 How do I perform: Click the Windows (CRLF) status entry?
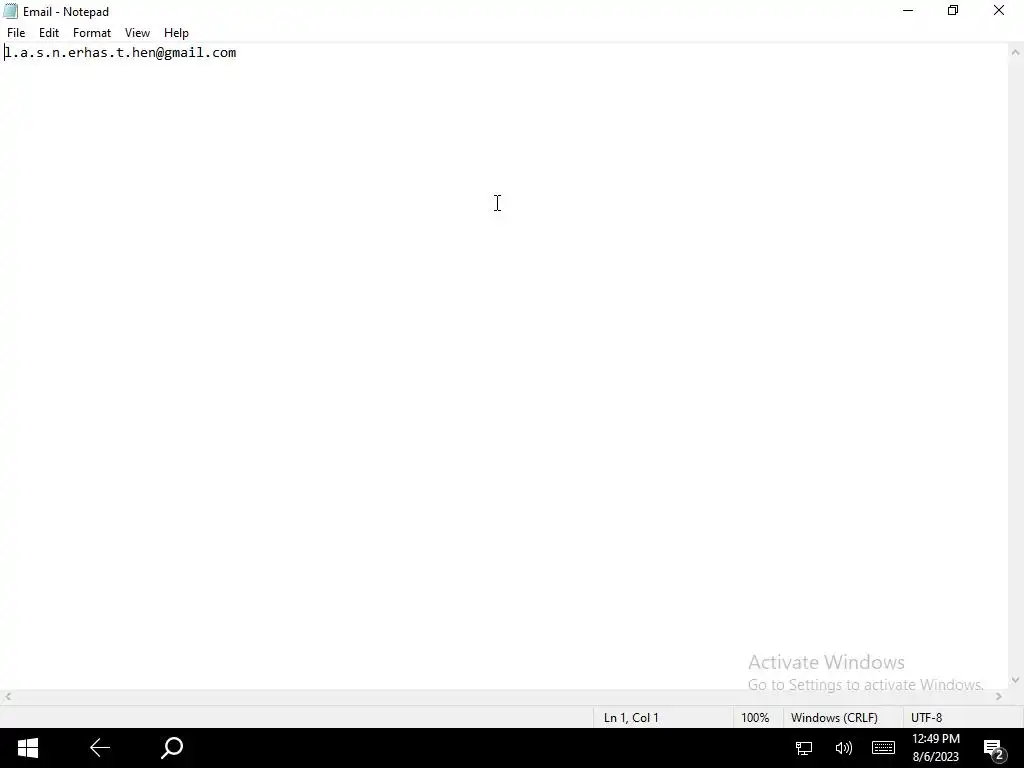click(x=834, y=718)
